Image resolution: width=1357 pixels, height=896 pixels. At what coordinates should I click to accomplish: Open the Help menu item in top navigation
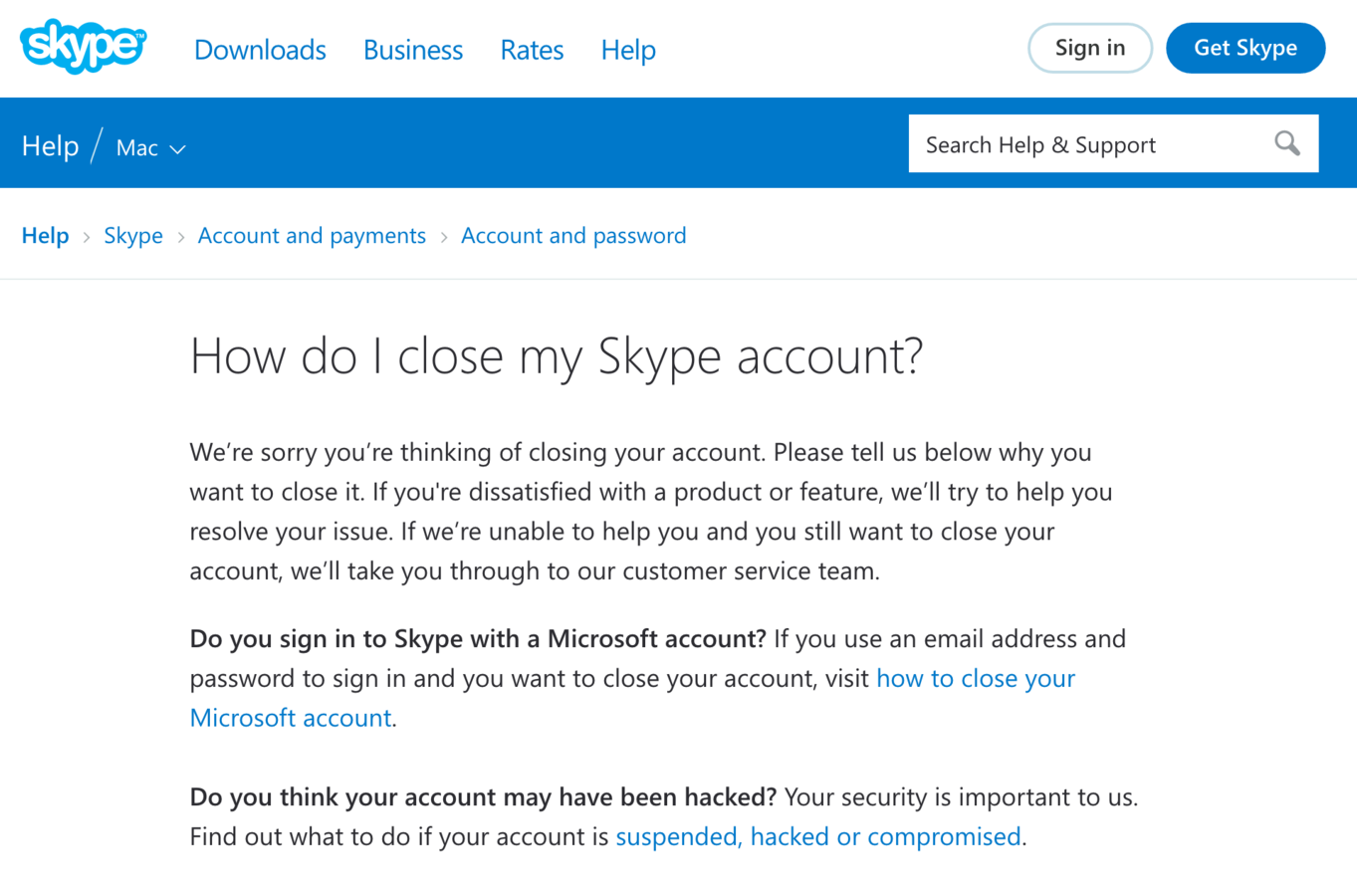click(628, 50)
